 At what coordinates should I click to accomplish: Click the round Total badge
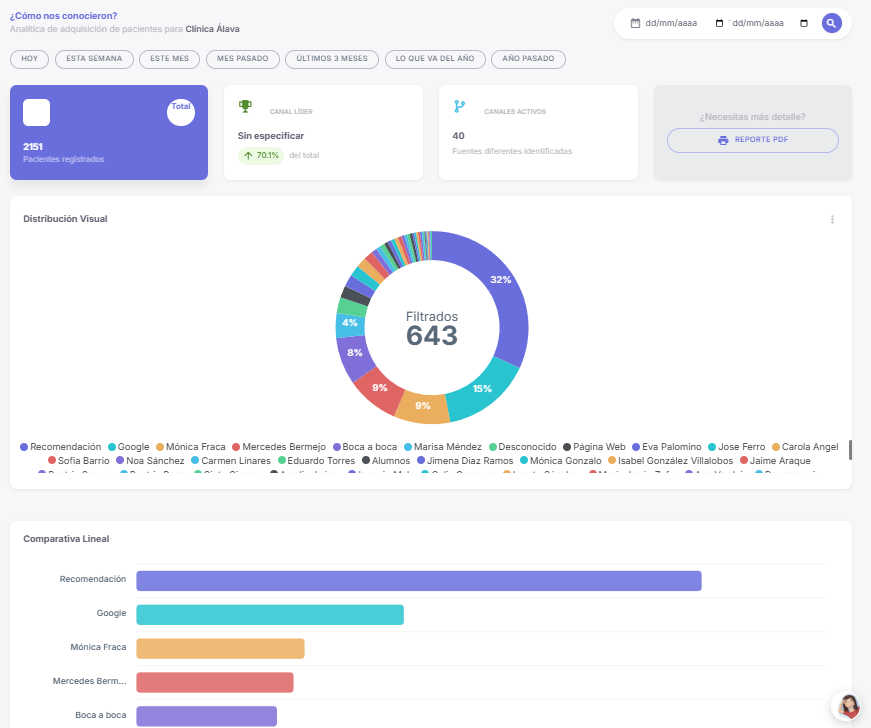pyautogui.click(x=181, y=112)
